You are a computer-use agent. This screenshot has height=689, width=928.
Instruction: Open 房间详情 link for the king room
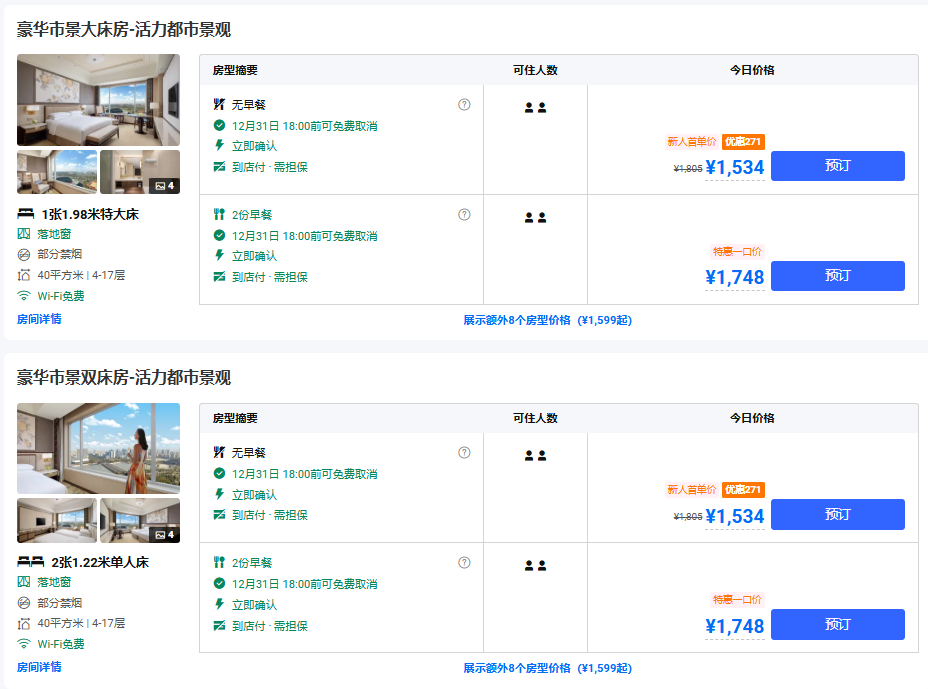[x=39, y=319]
